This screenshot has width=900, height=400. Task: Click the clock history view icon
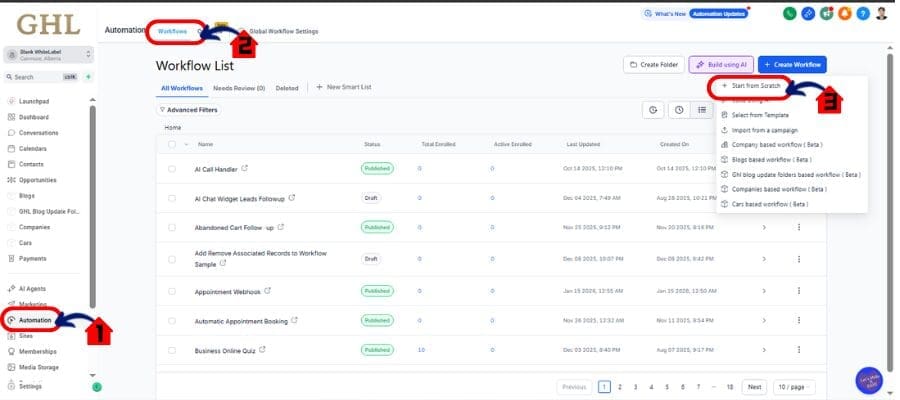679,110
